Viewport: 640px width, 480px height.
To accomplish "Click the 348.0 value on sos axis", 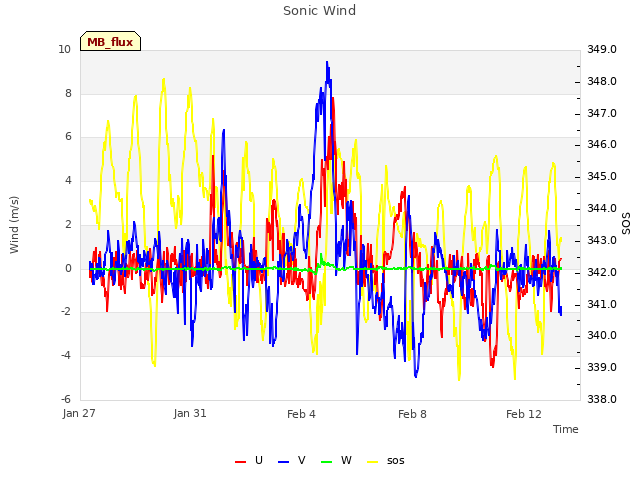I will click(x=602, y=81).
